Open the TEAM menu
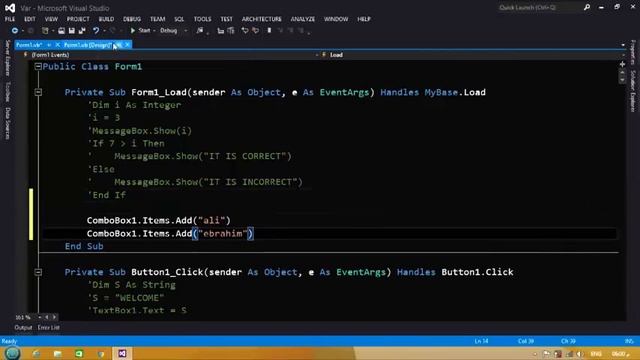The image size is (640, 360). 158,19
